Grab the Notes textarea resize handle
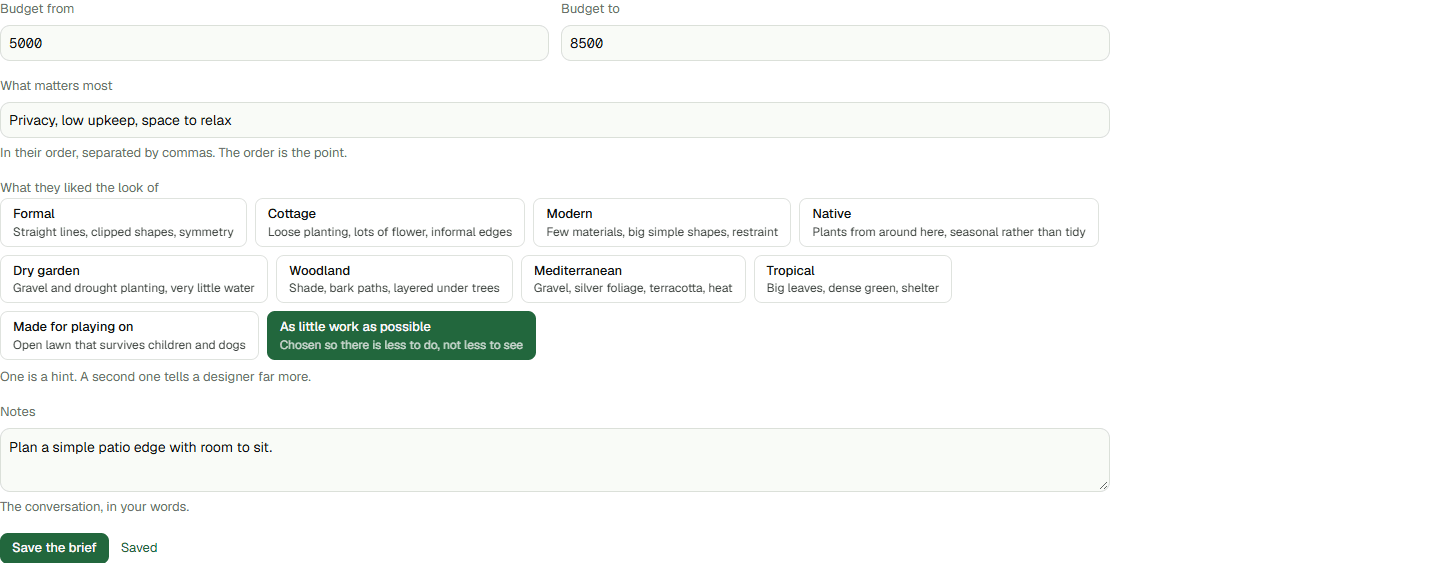 (x=1103, y=485)
